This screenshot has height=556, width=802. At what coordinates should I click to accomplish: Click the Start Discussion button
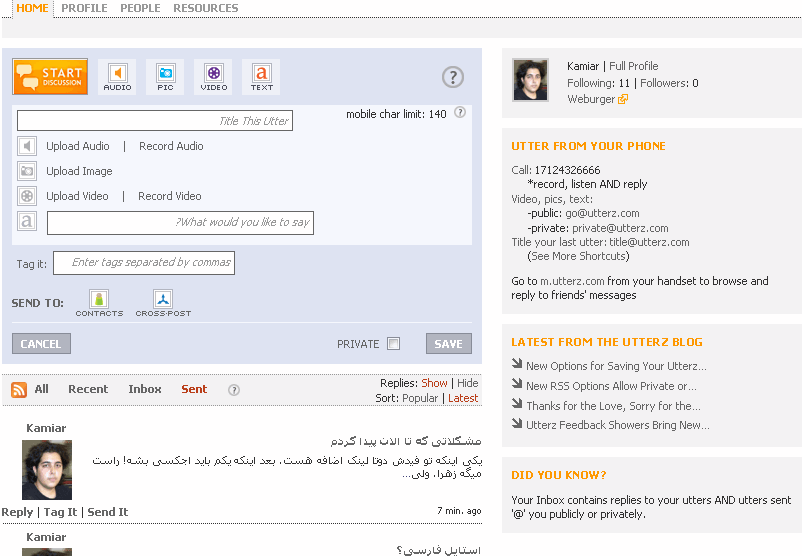pyautogui.click(x=50, y=77)
